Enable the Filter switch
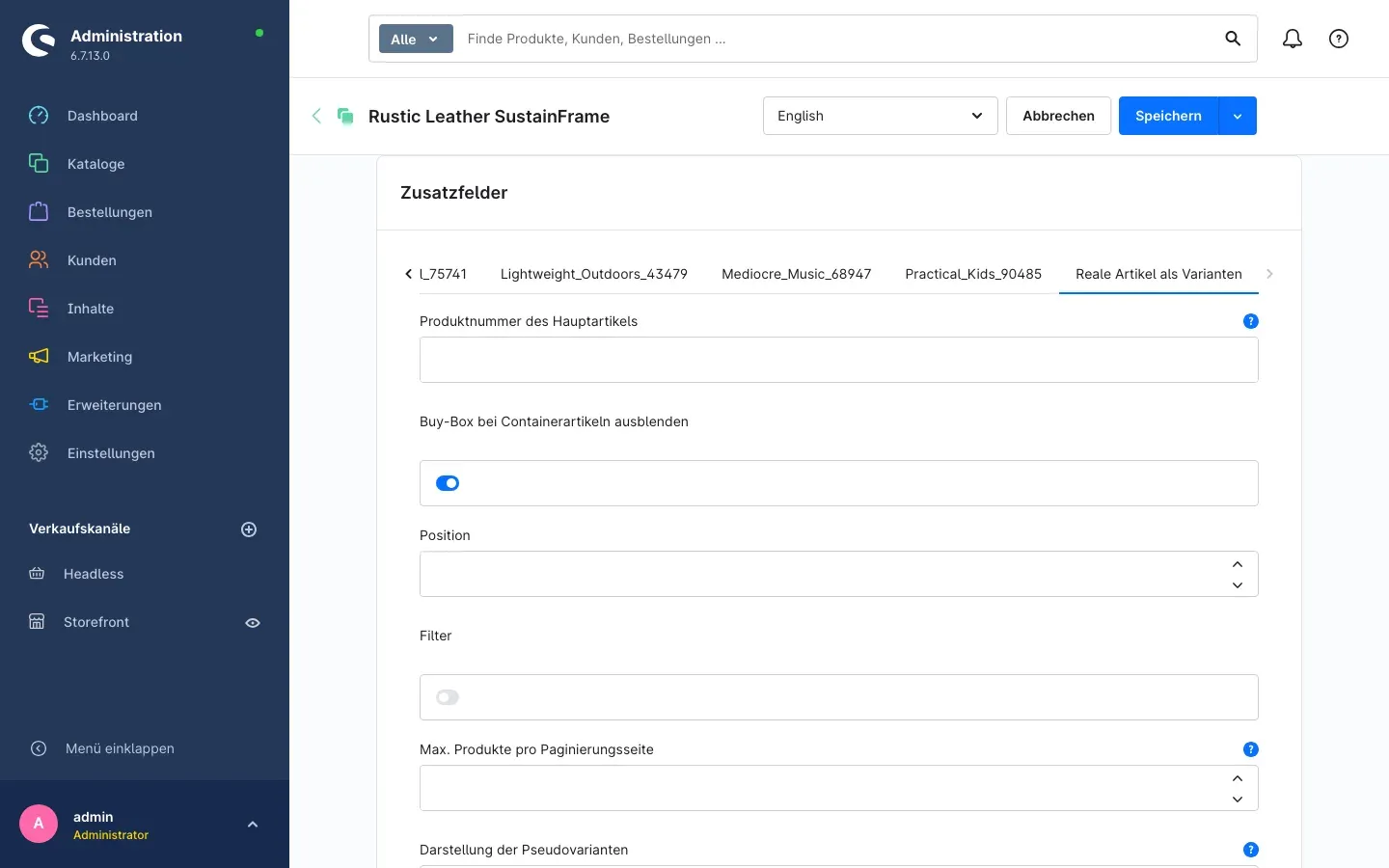 (x=448, y=697)
